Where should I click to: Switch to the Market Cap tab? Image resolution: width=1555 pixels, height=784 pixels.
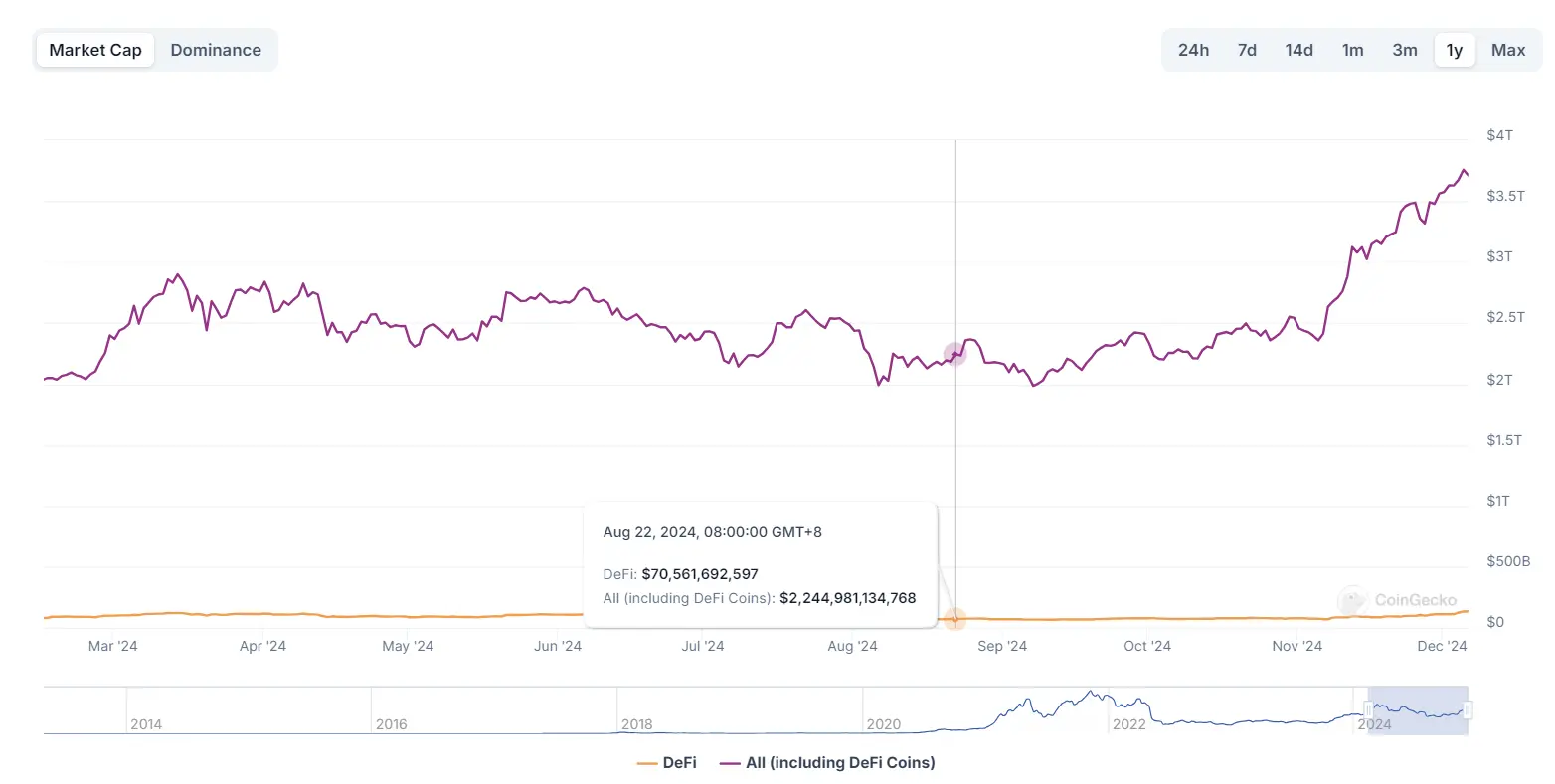[95, 50]
